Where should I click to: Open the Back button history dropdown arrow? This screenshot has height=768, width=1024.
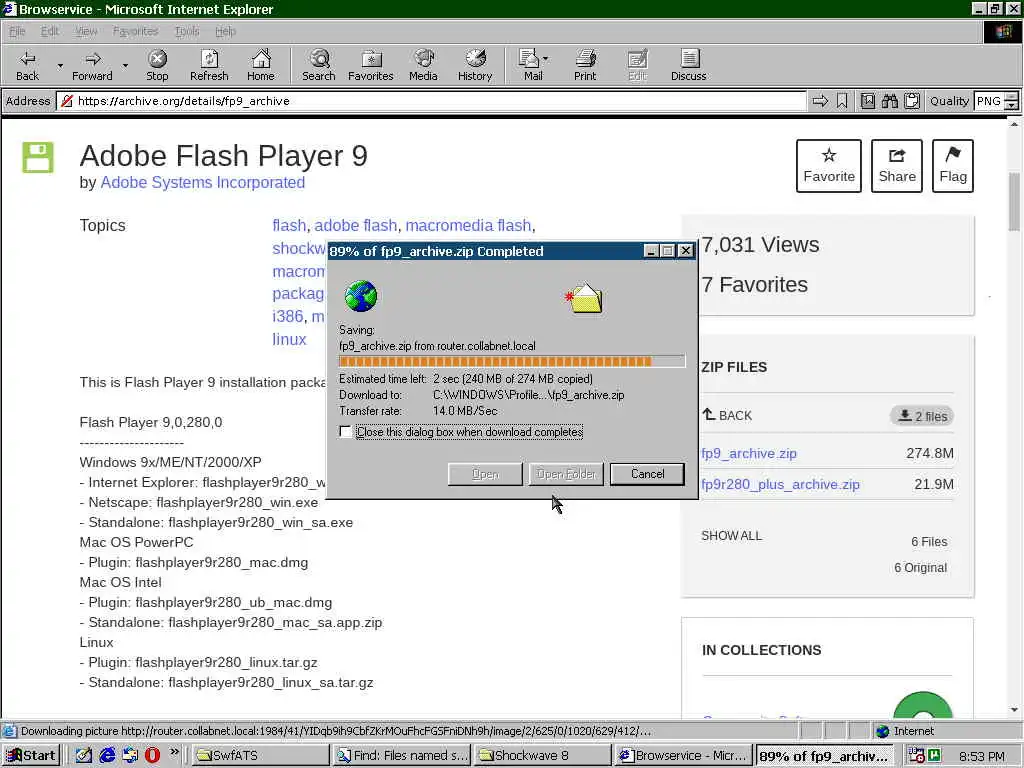(60, 65)
